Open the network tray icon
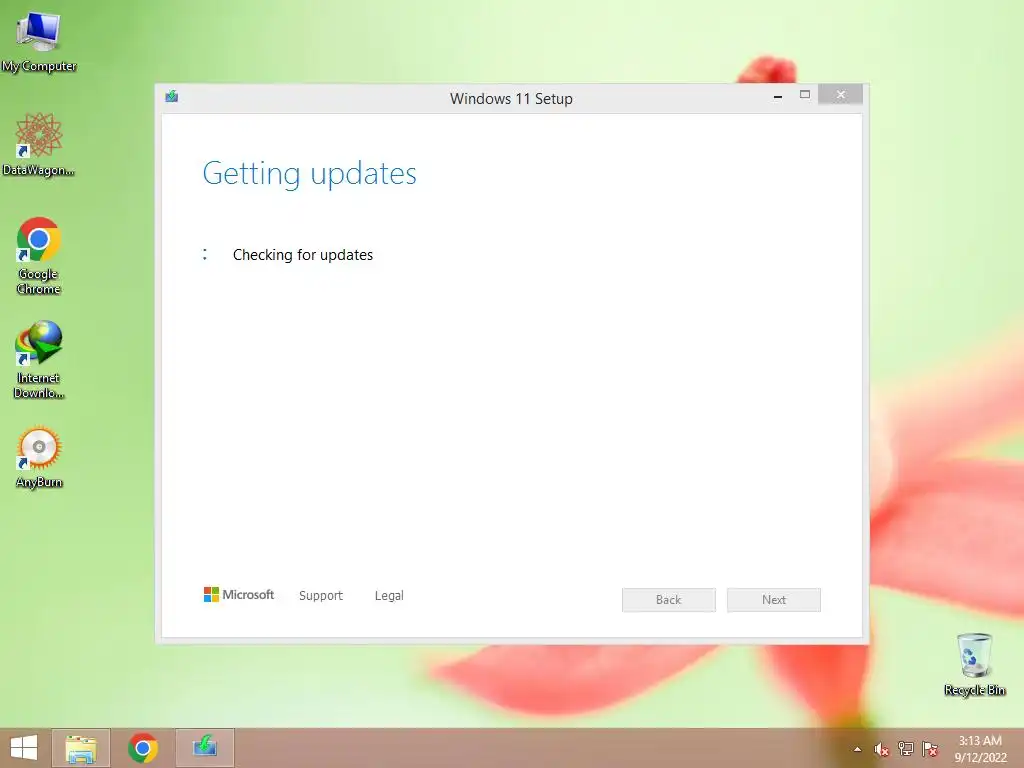Image resolution: width=1024 pixels, height=768 pixels. click(x=906, y=749)
